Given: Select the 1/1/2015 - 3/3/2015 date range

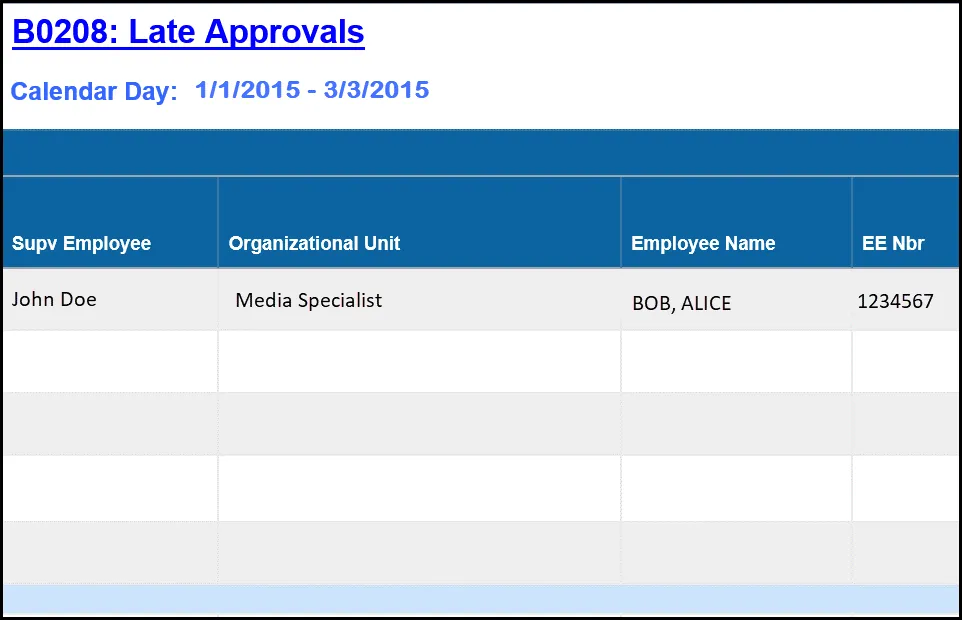Looking at the screenshot, I should tap(312, 90).
